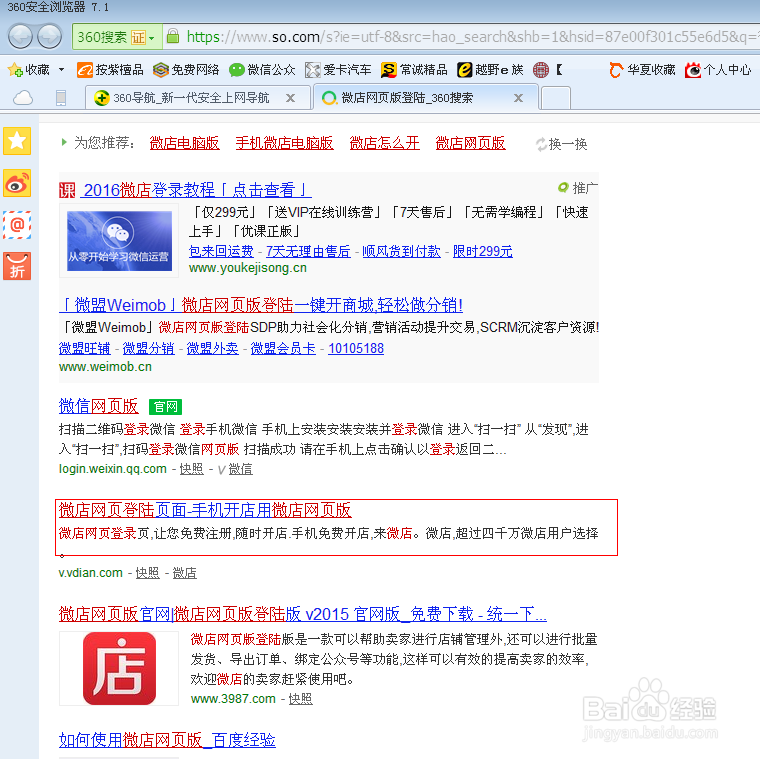Image resolution: width=760 pixels, height=759 pixels.
Task: Refresh suggestions with 换一换
Action: [x=562, y=144]
